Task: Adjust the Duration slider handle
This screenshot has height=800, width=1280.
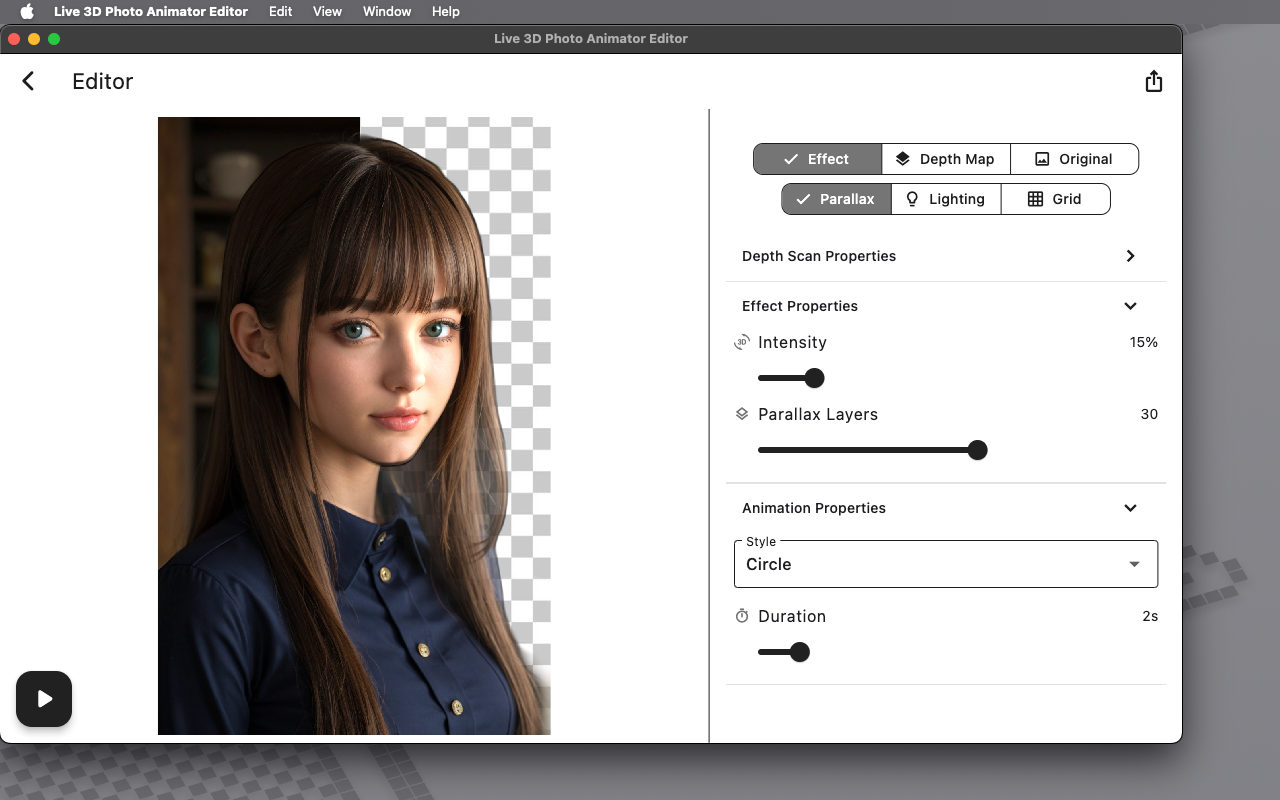Action: pyautogui.click(x=799, y=652)
